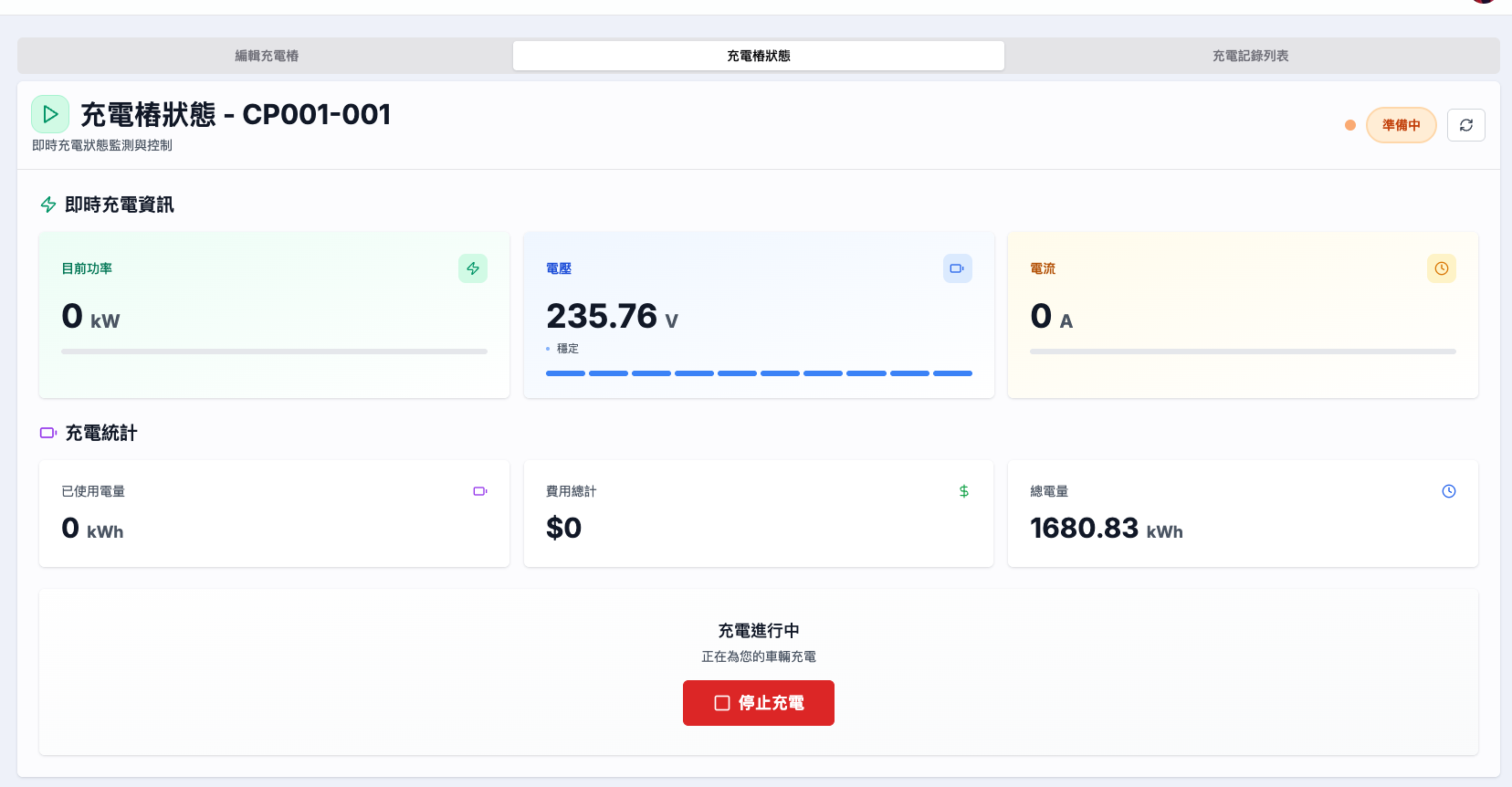Click the 235.76 V voltage reading
The width and height of the screenshot is (1512, 787).
click(612, 317)
